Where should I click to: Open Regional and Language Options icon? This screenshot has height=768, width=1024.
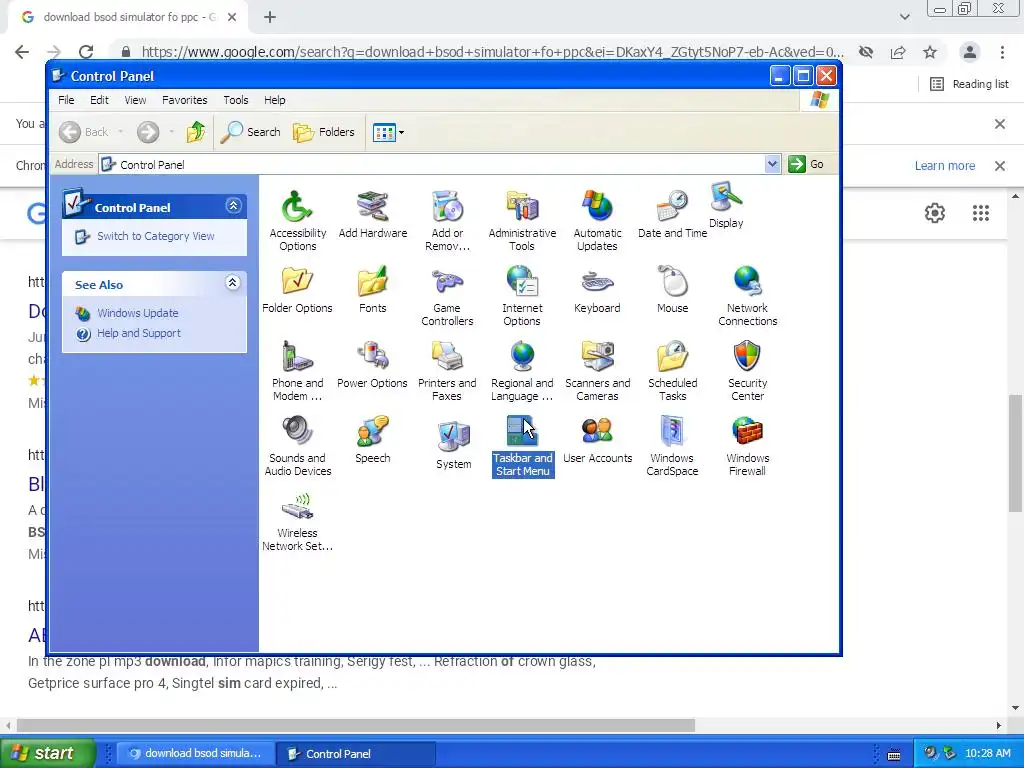pyautogui.click(x=522, y=371)
